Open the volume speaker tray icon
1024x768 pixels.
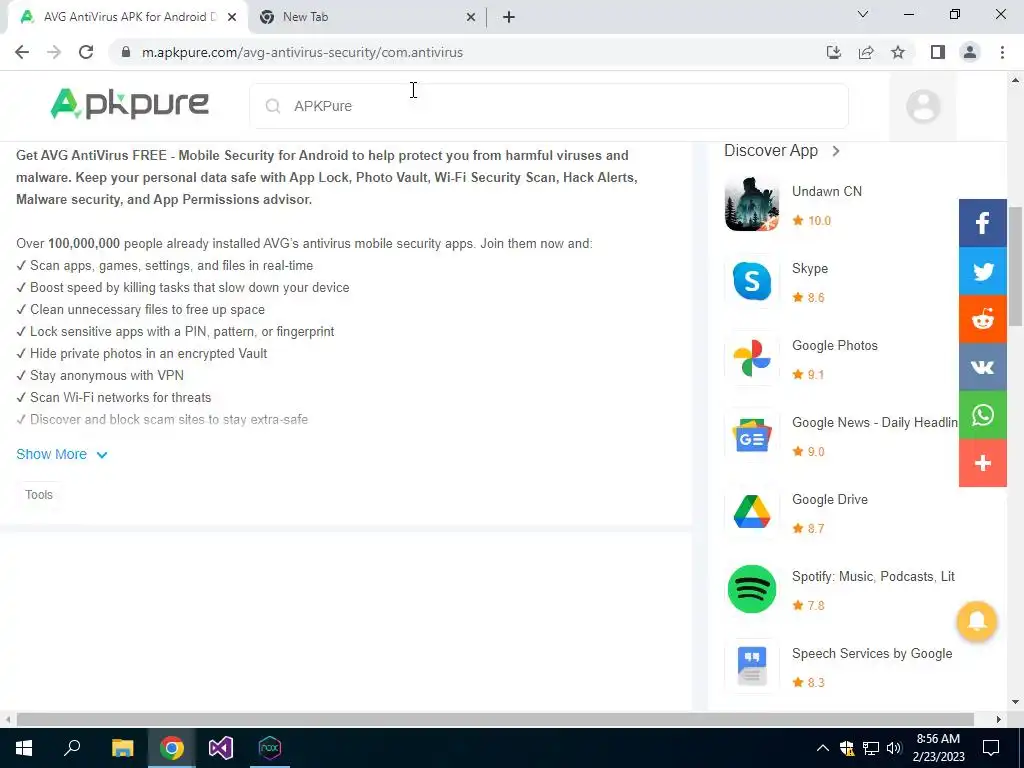[894, 748]
